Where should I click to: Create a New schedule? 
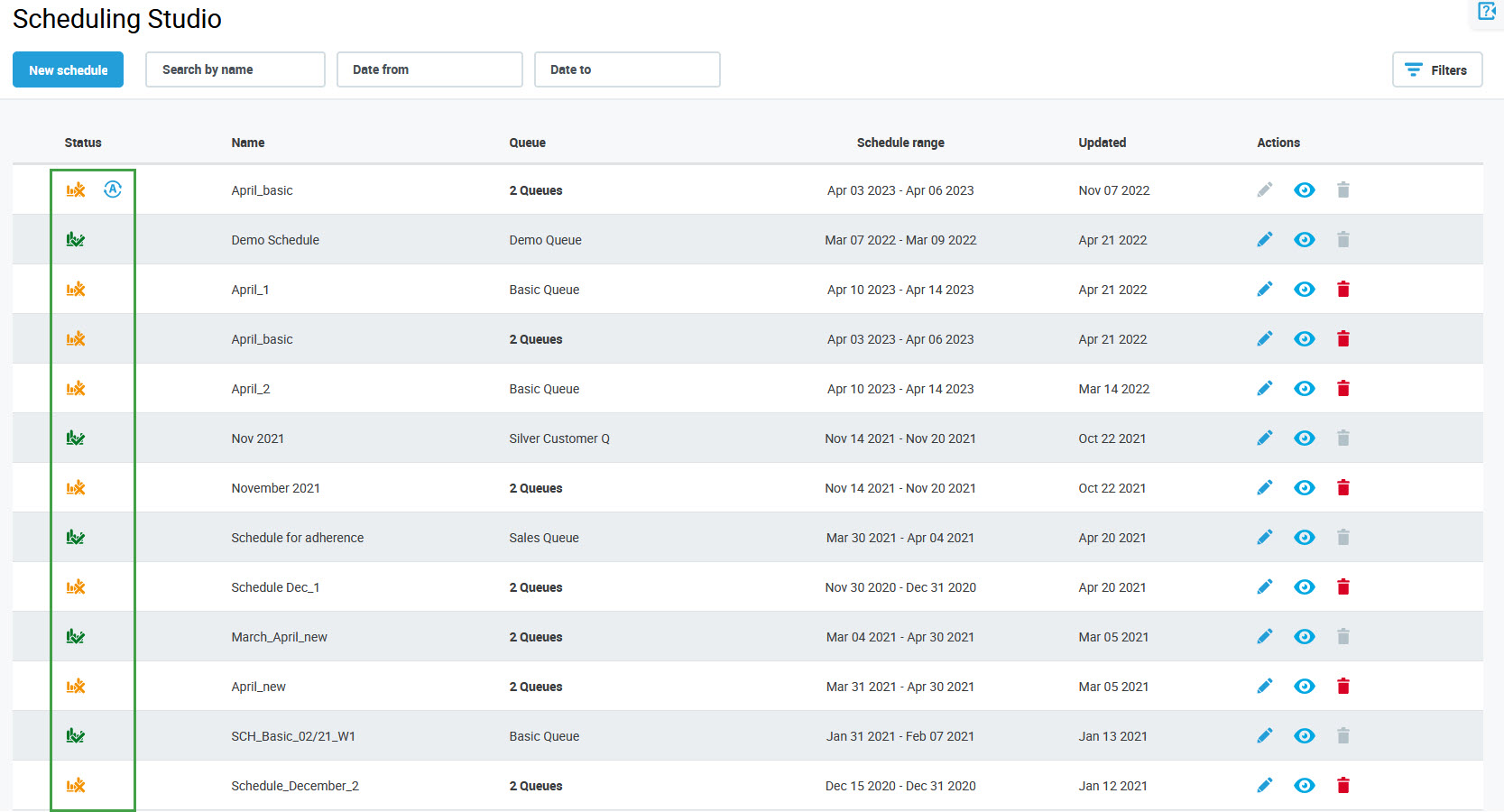(x=68, y=69)
